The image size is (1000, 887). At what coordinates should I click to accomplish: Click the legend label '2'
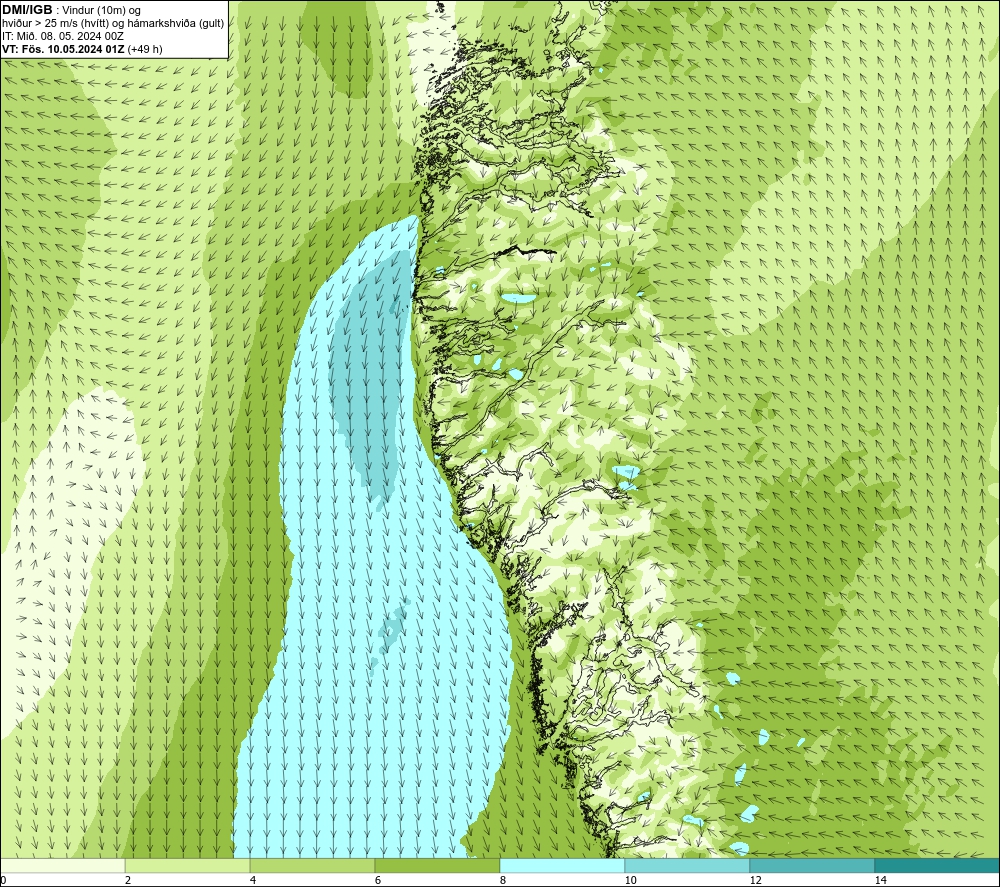tap(128, 880)
